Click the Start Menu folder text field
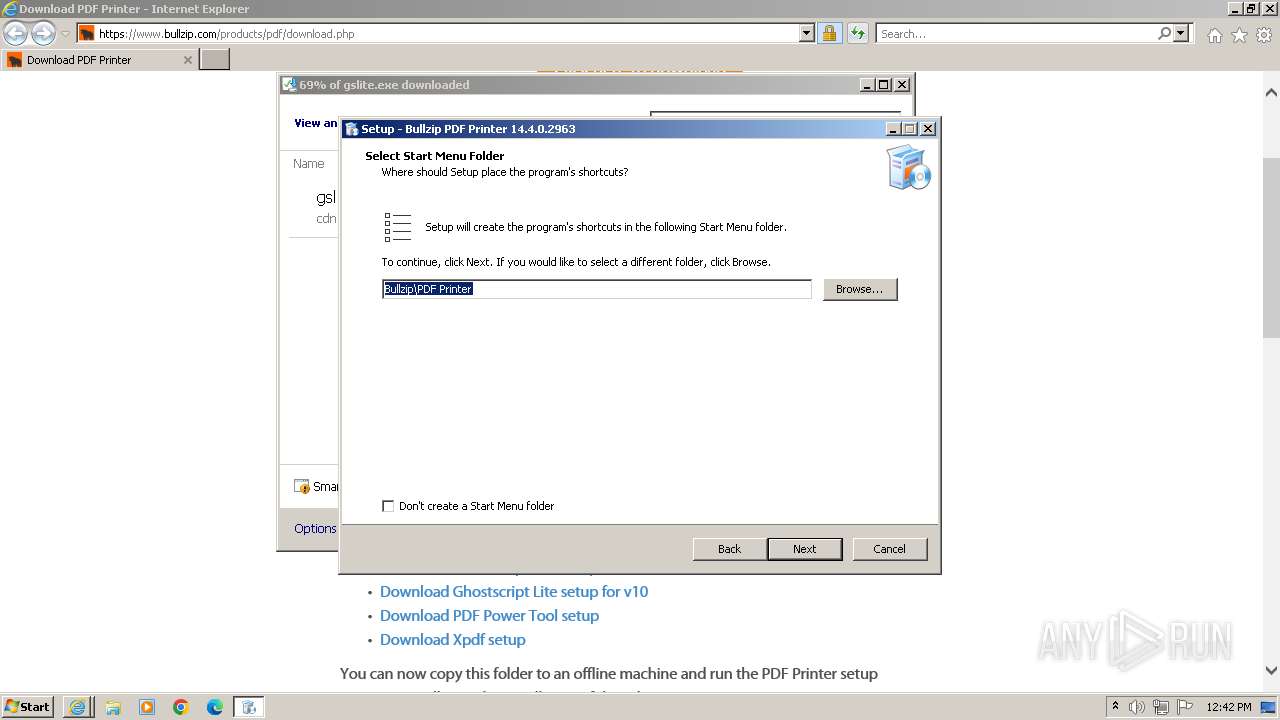The width and height of the screenshot is (1280, 720). click(x=597, y=289)
